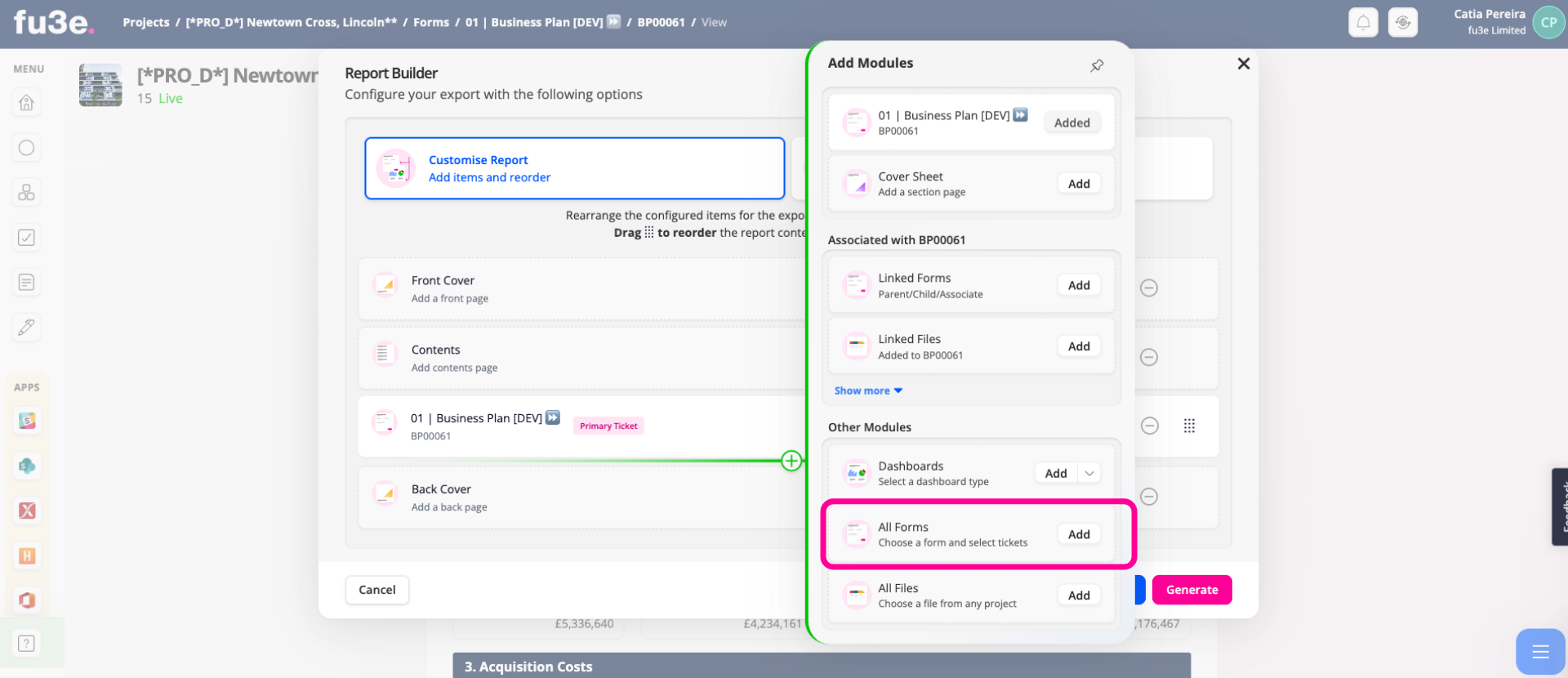This screenshot has width=1568, height=678.
Task: Remove the Business Plan item
Action: pos(1150,426)
